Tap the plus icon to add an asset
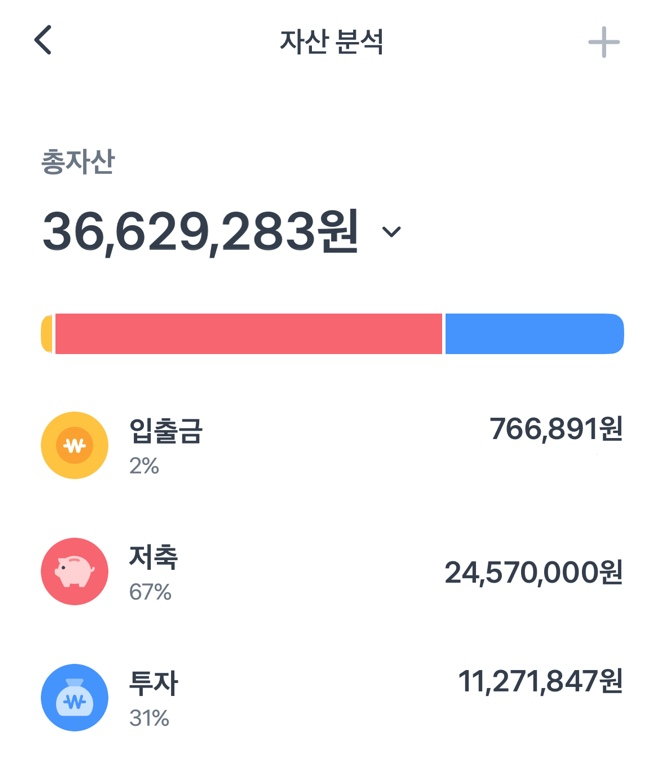Image resolution: width=665 pixels, height=762 pixels. pyautogui.click(x=603, y=43)
